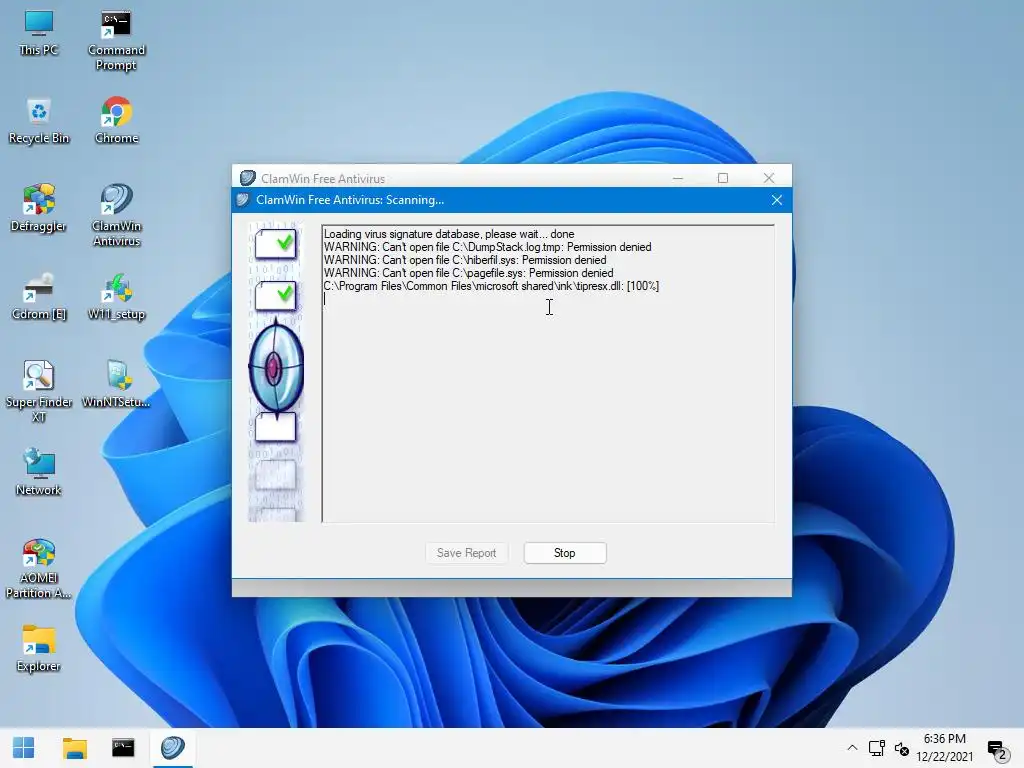Click the tipresx.dll [100%] scan line
The width and height of the screenshot is (1024, 768).
pos(491,286)
